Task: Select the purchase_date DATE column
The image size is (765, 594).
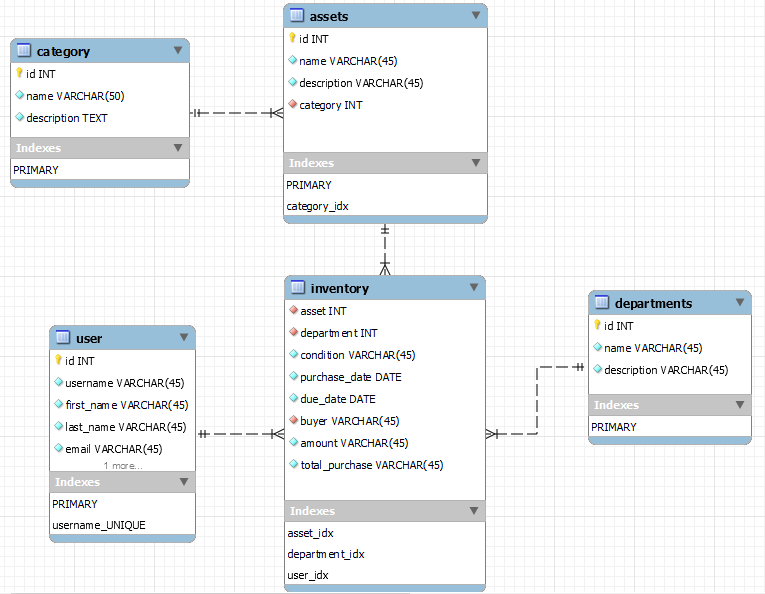Action: [x=350, y=377]
